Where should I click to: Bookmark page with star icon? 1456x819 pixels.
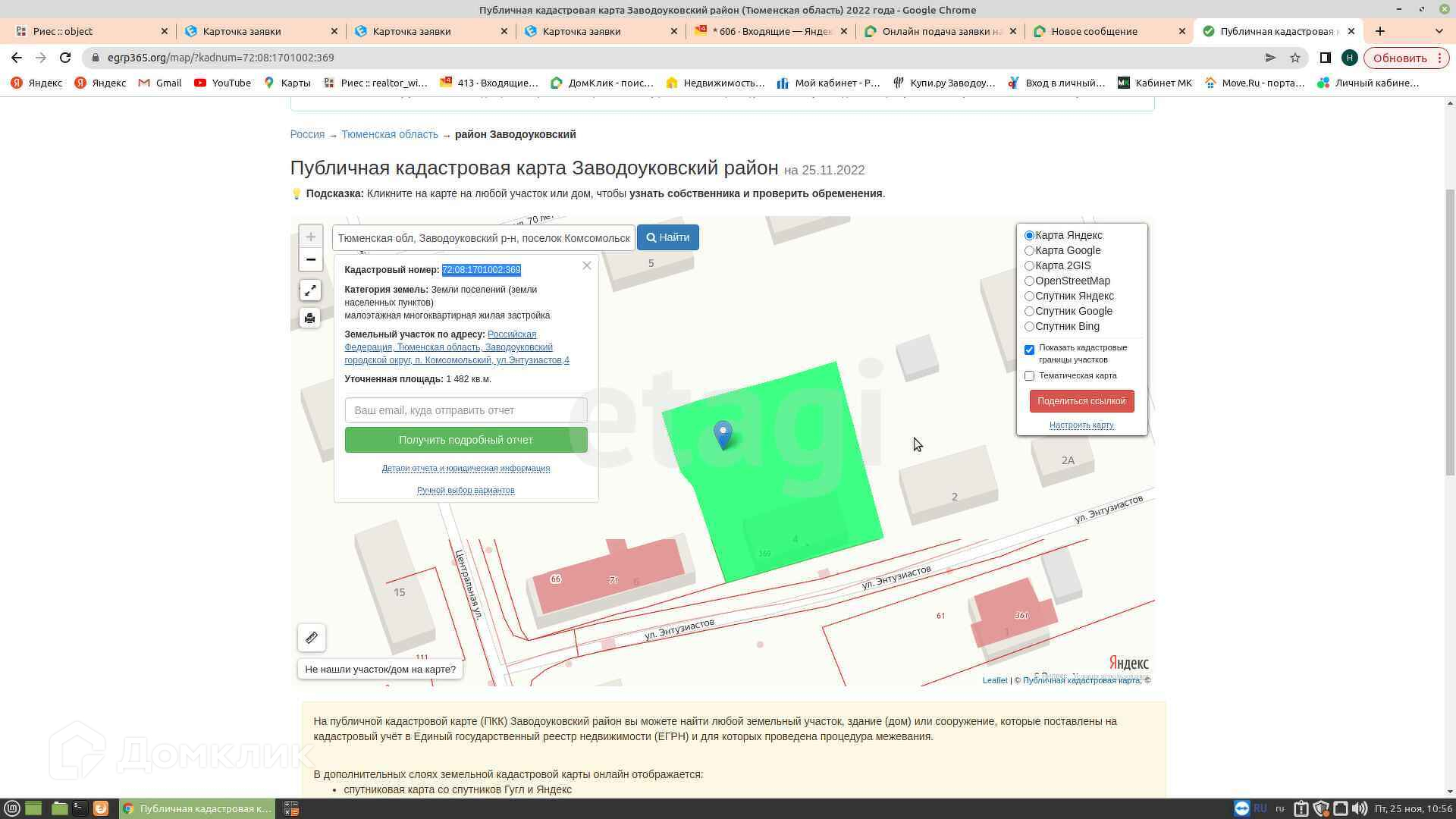click(1295, 58)
